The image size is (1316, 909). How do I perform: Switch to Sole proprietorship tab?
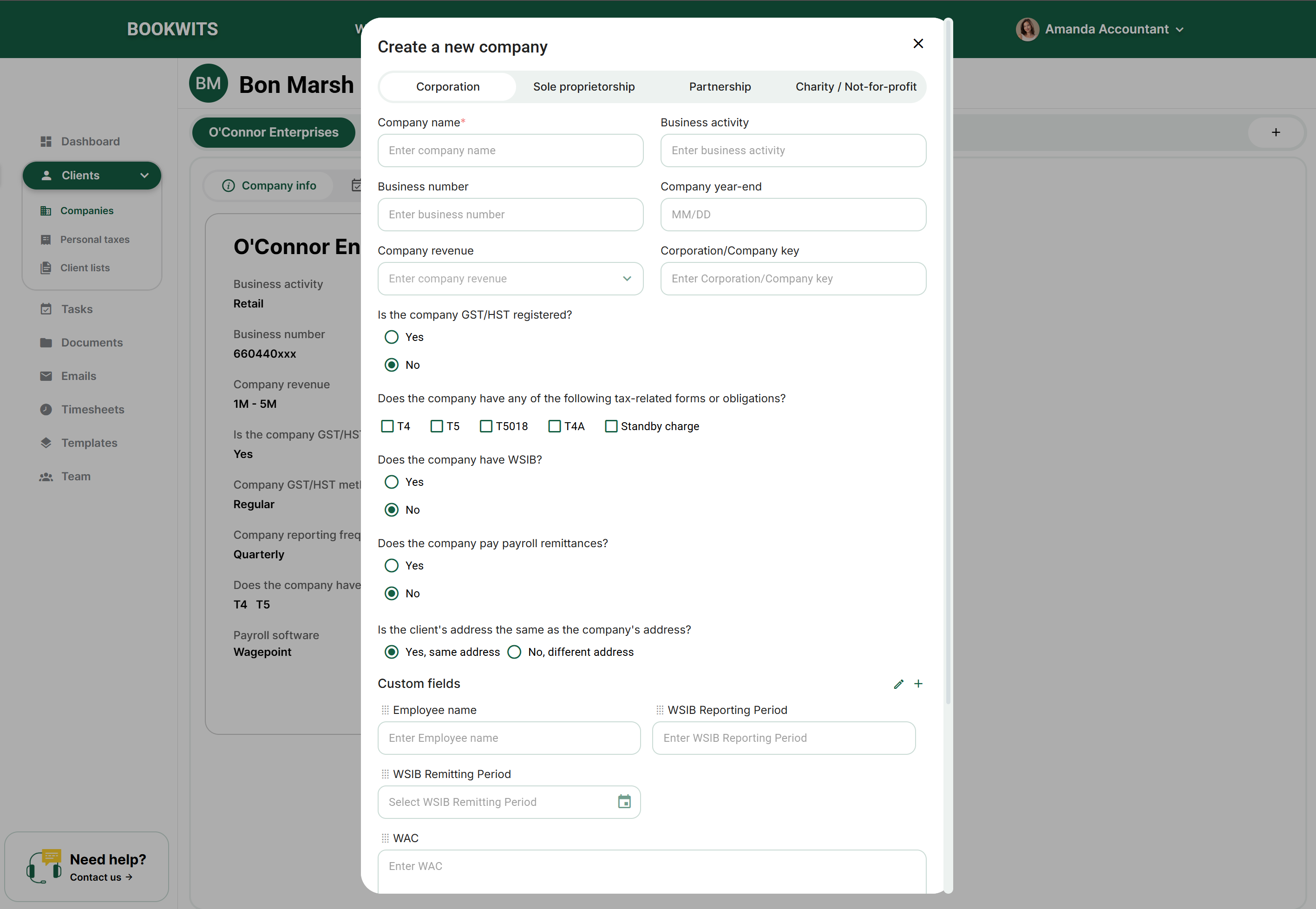(584, 86)
